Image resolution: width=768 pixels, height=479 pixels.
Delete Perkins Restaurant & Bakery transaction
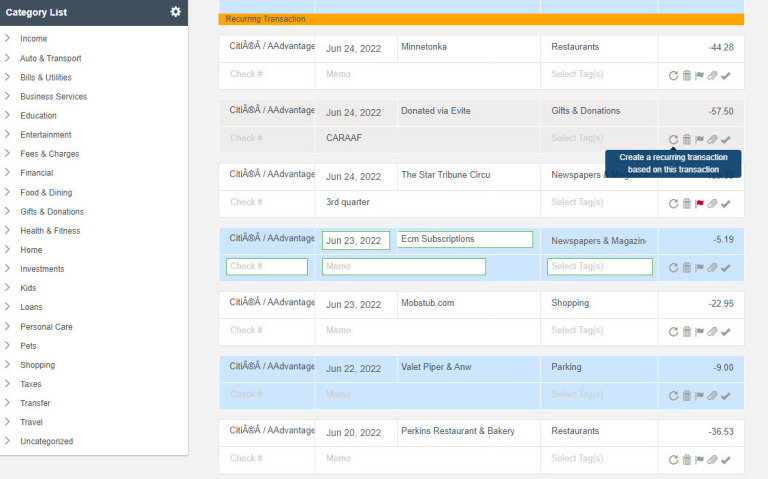(687, 460)
